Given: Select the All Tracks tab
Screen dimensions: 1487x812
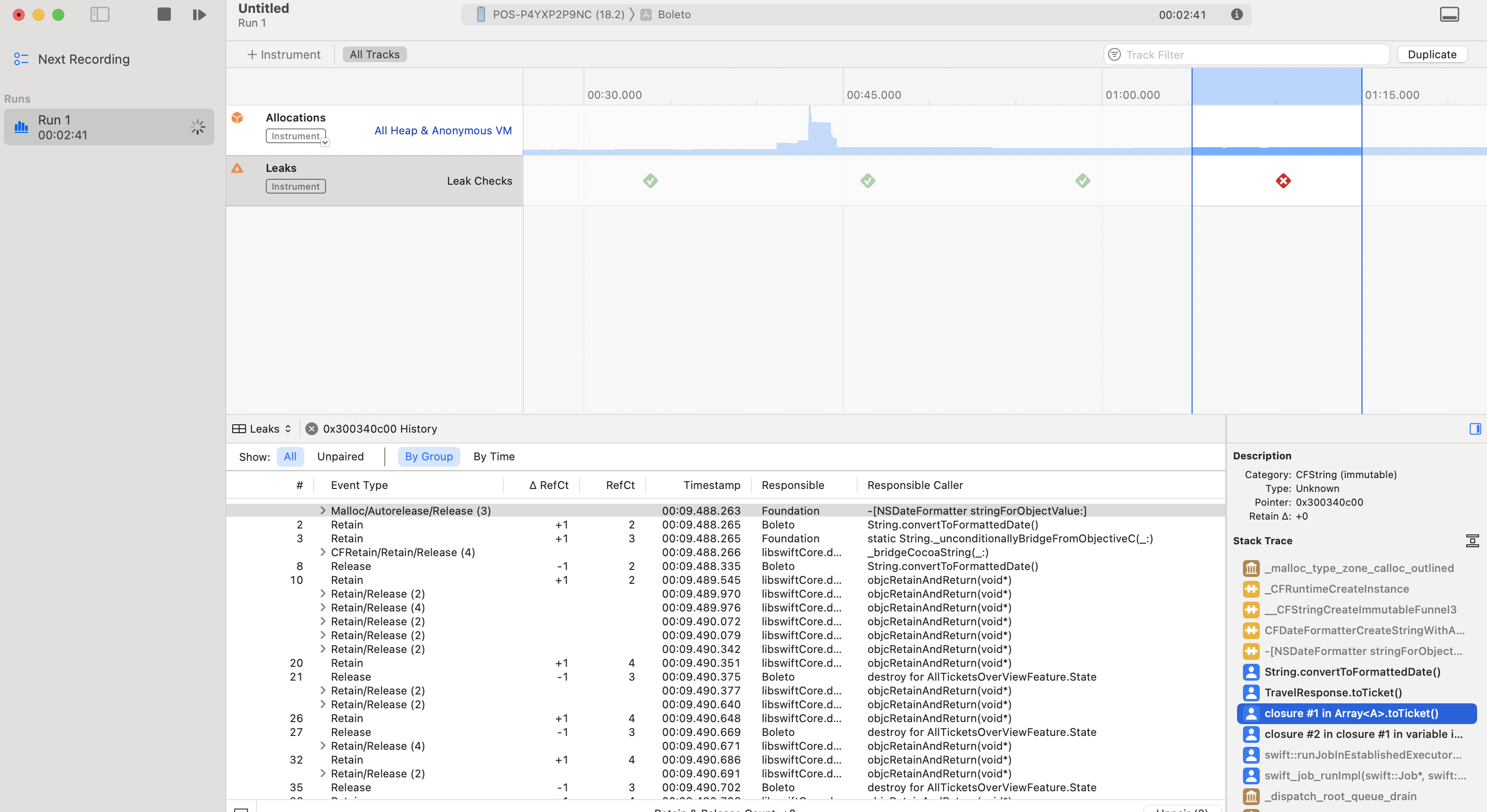Looking at the screenshot, I should click(374, 54).
